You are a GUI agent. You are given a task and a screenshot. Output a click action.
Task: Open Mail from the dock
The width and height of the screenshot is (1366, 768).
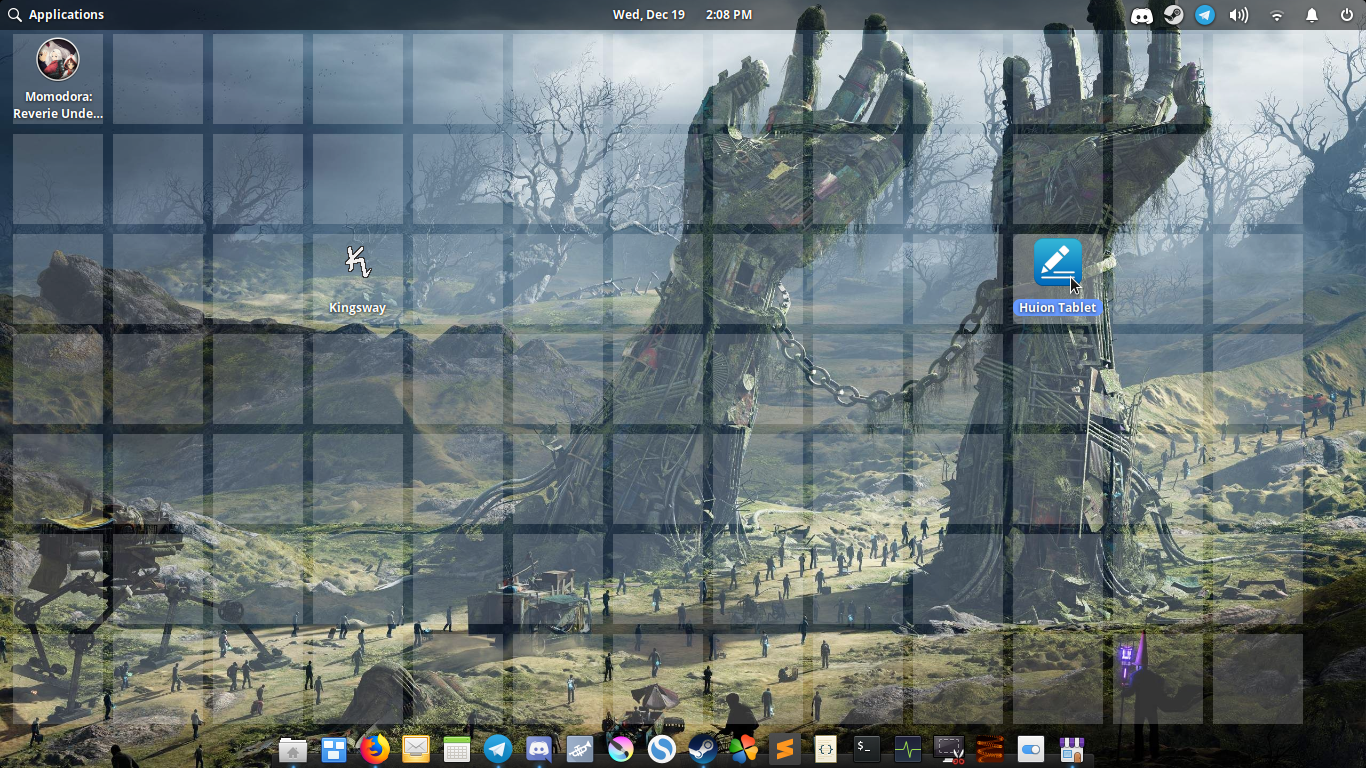[x=416, y=749]
